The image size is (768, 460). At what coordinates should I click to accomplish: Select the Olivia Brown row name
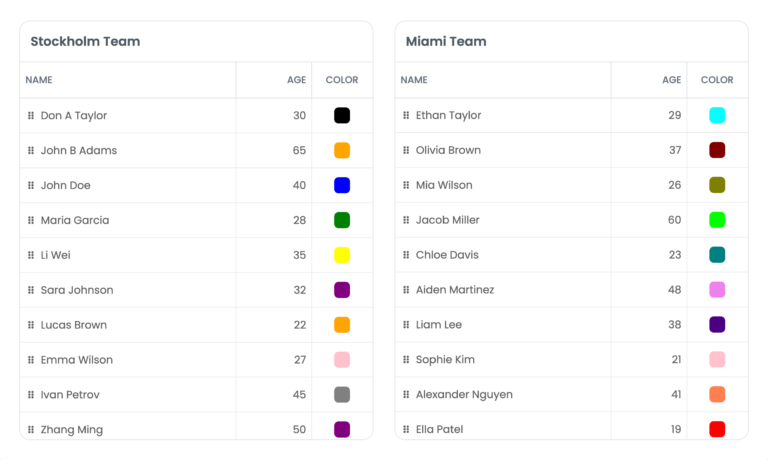(x=448, y=151)
